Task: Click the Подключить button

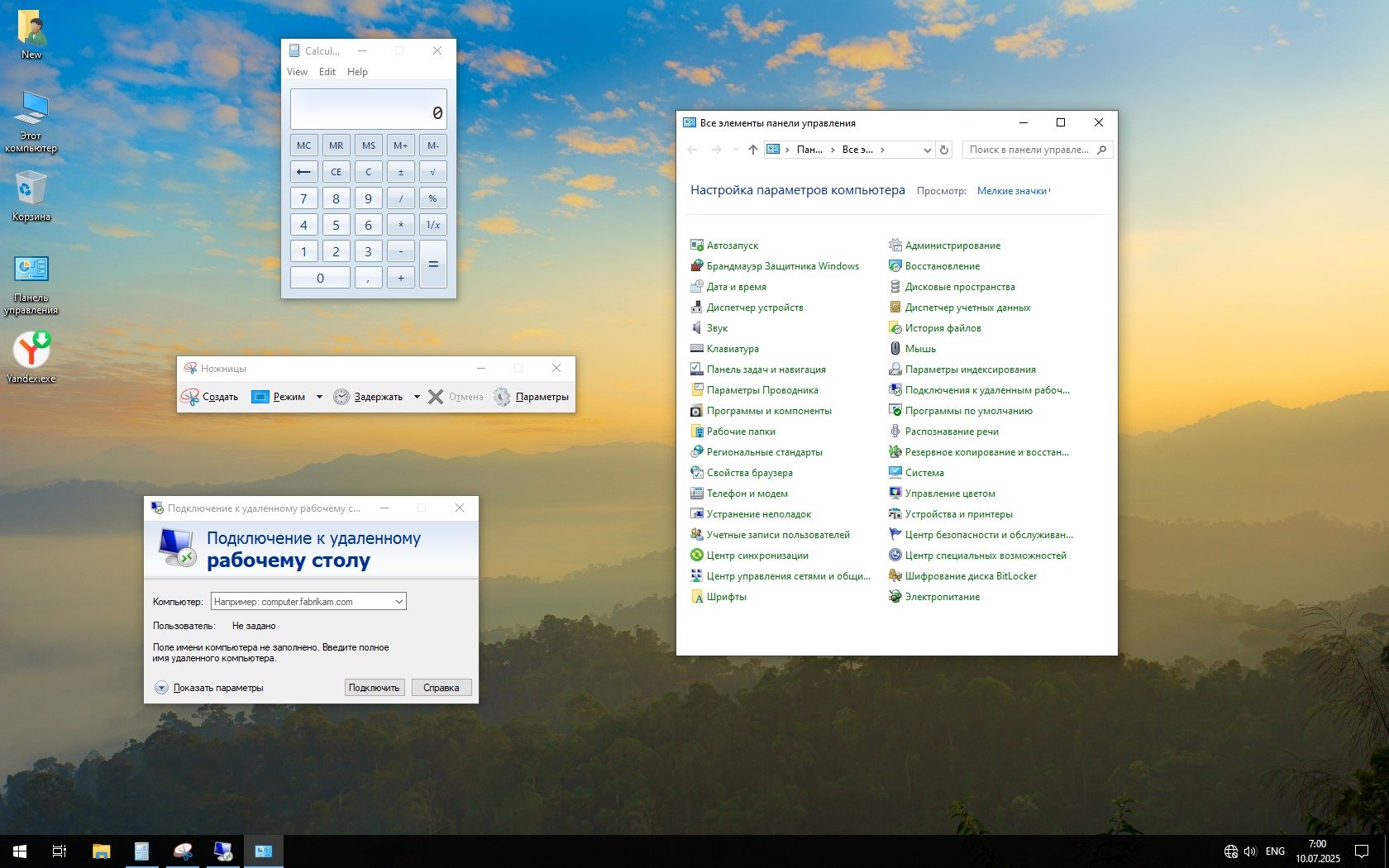Action: [374, 688]
